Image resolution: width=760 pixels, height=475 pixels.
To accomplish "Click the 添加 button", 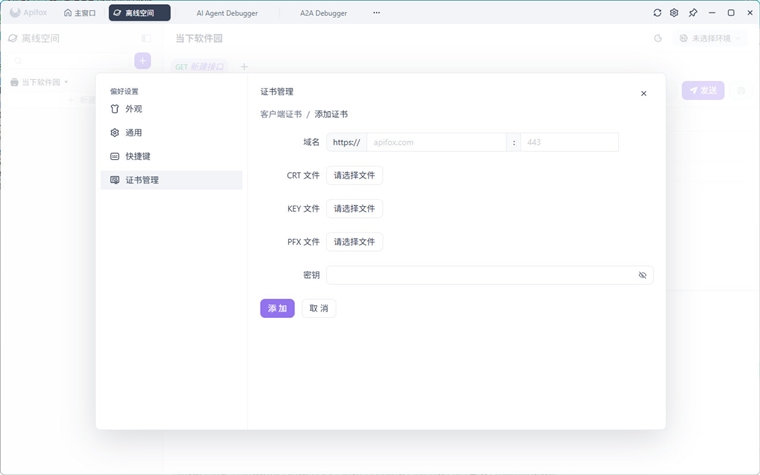I will 277,308.
